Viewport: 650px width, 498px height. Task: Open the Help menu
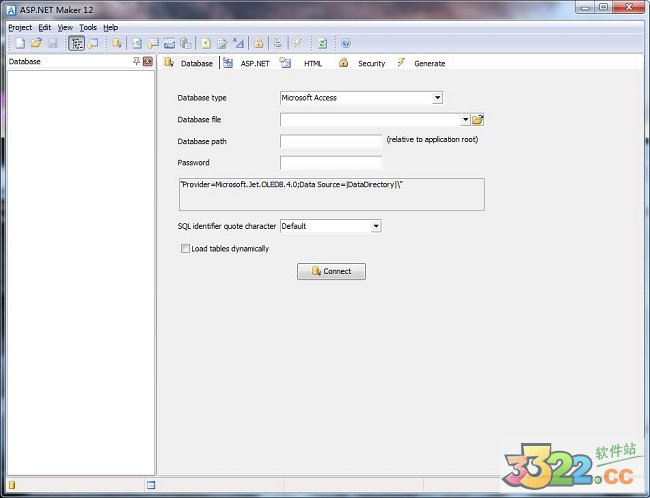click(x=111, y=27)
